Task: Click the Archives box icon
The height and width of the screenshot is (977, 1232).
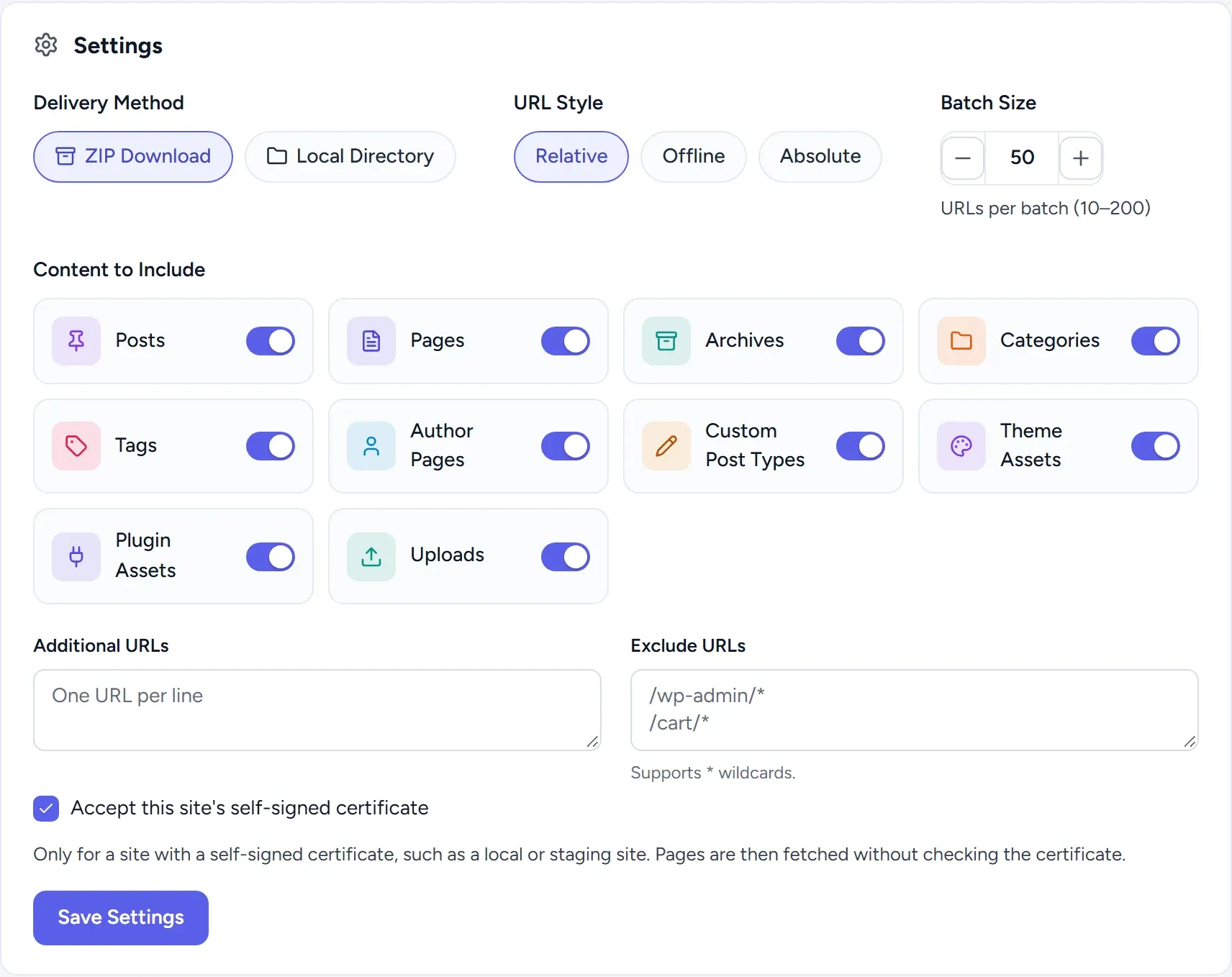Action: pyautogui.click(x=666, y=341)
